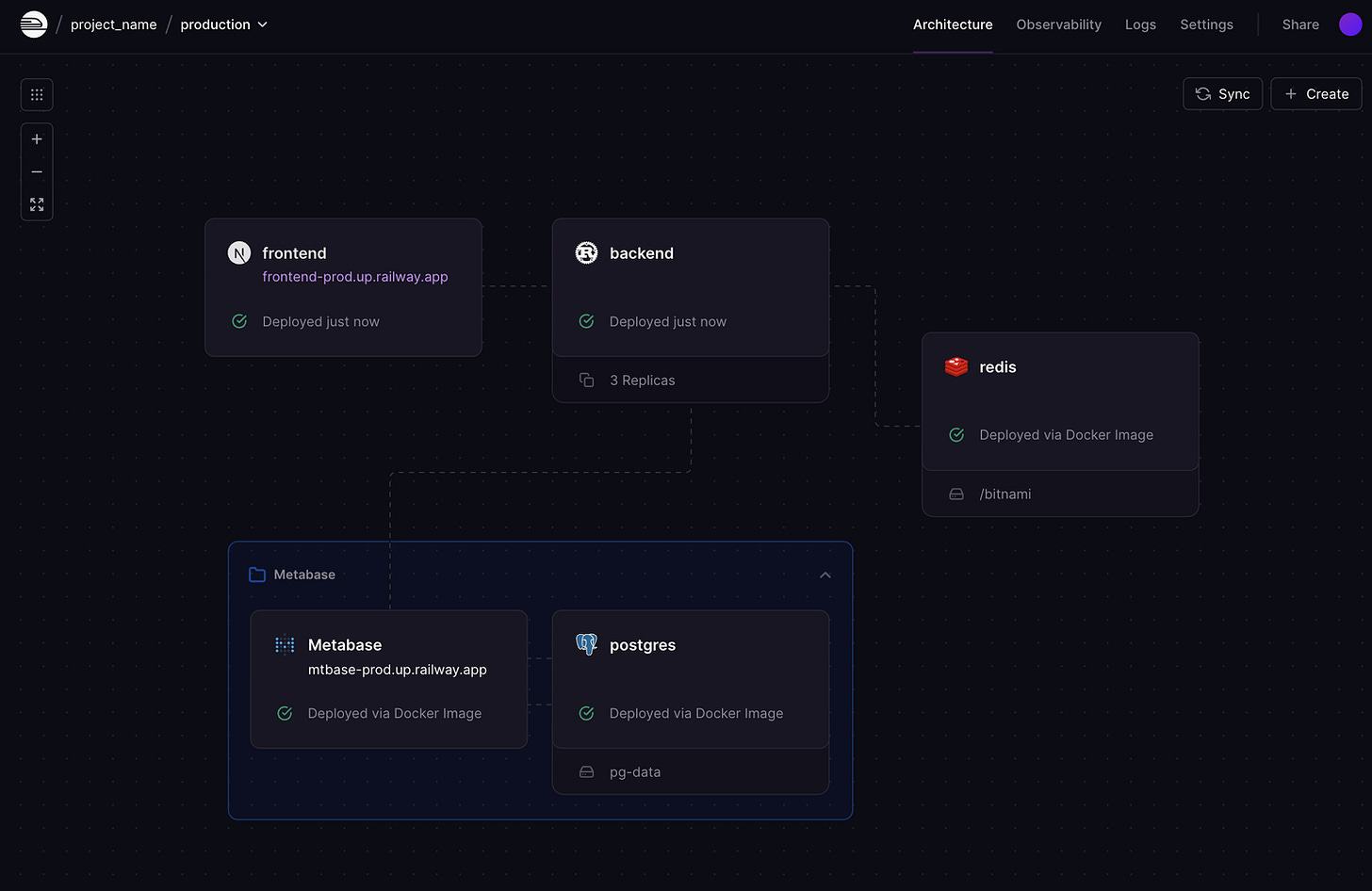Click the Rust icon on backend
Viewport: 1372px width, 891px height.
coord(586,253)
